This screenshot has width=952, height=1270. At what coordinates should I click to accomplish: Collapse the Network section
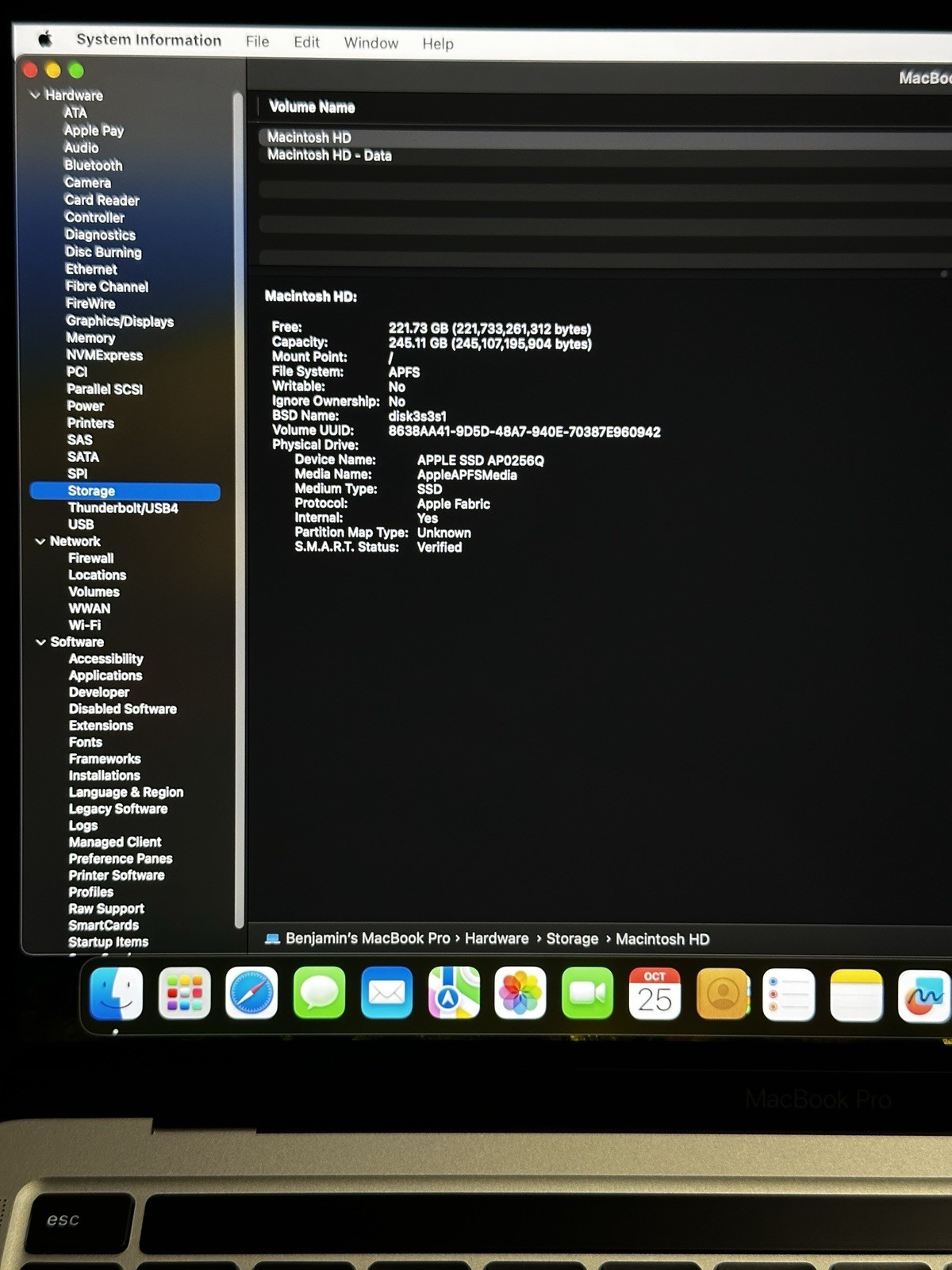[x=40, y=541]
